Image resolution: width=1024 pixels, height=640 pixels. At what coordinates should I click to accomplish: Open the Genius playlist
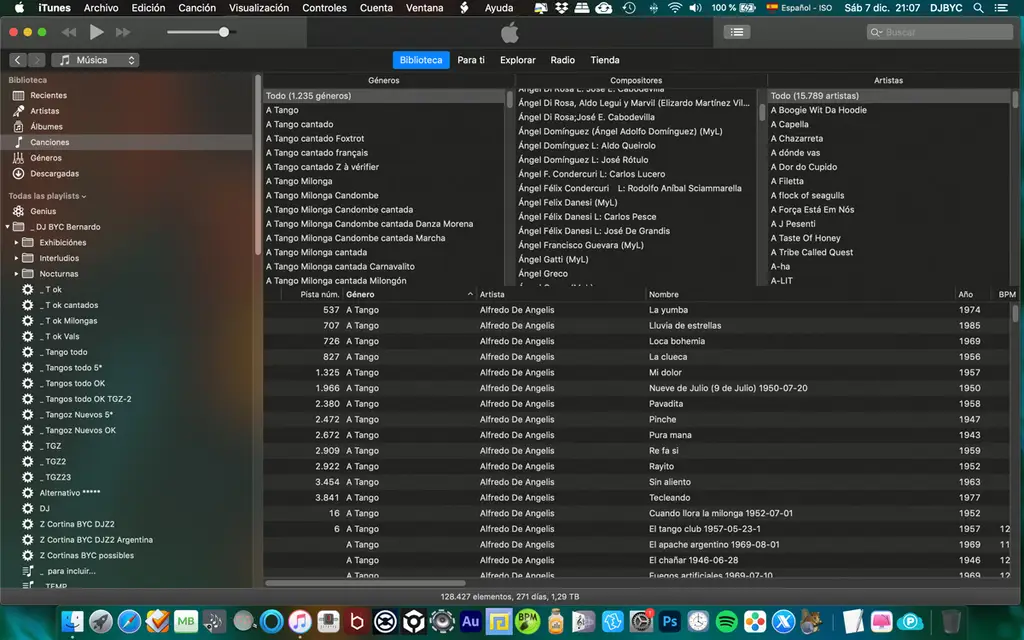coord(43,211)
